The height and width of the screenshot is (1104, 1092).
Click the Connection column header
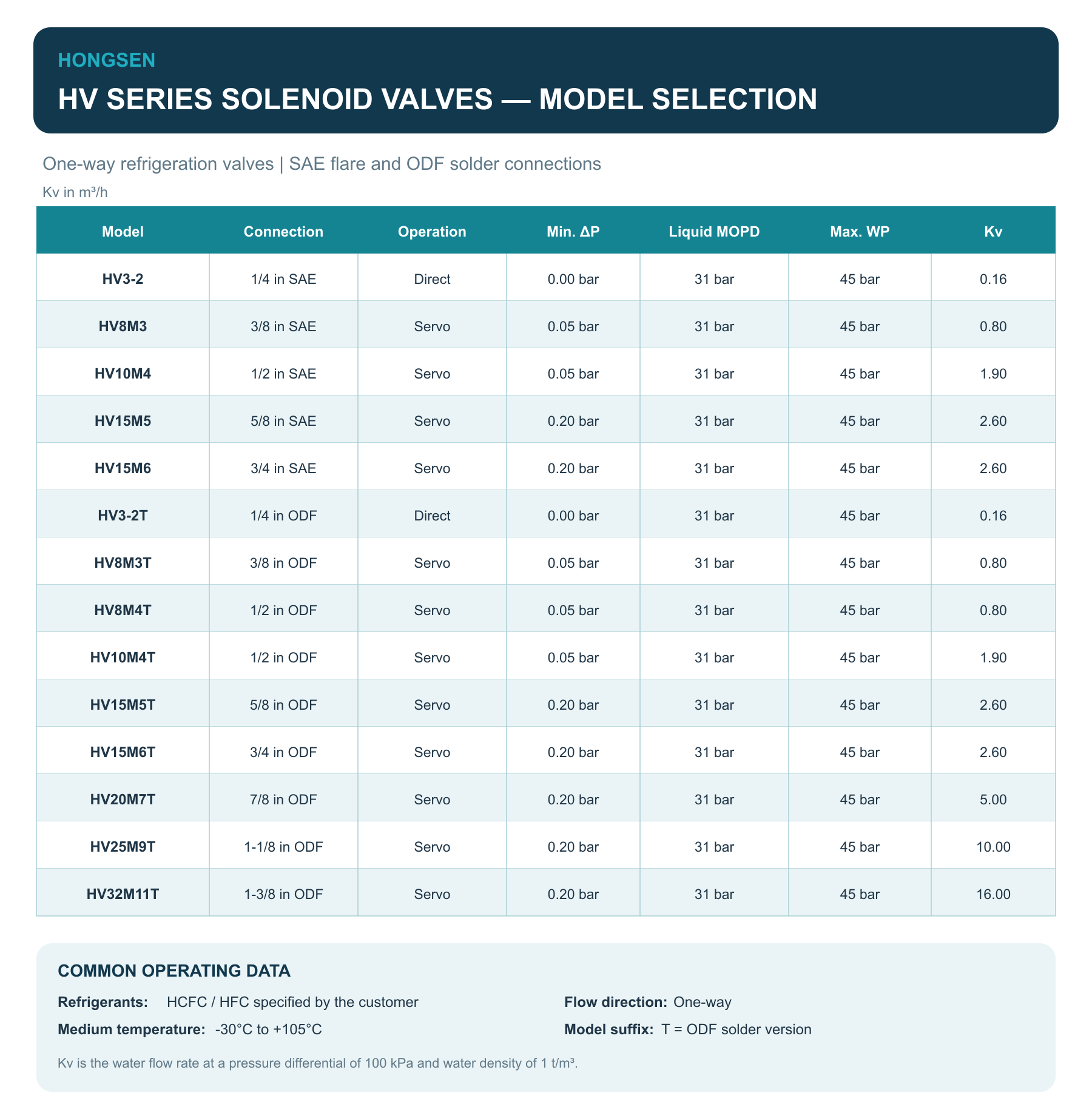[x=283, y=231]
